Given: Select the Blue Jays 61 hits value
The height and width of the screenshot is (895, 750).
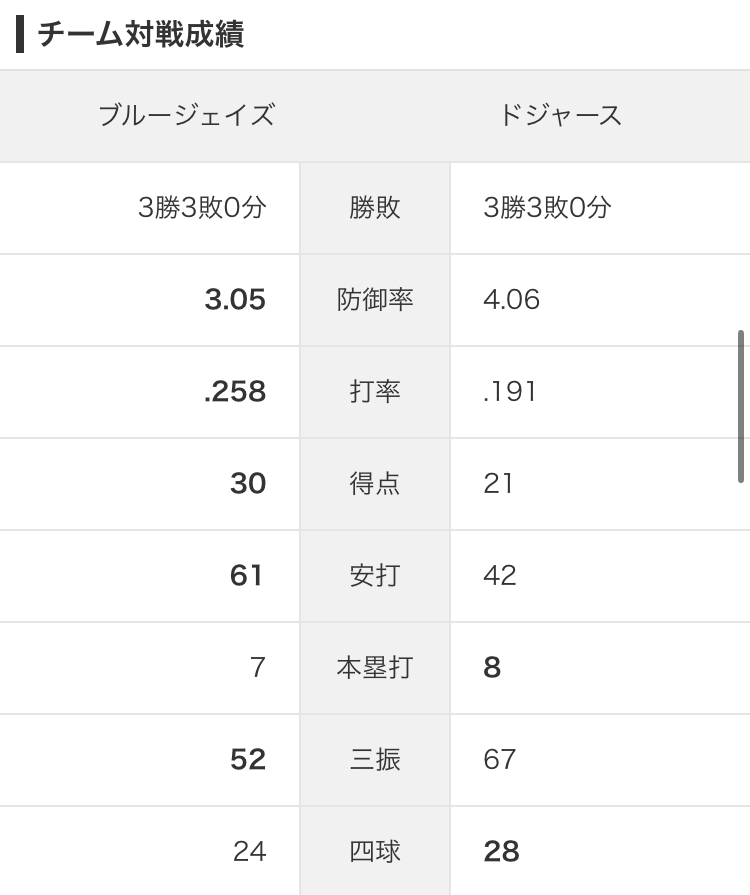Looking at the screenshot, I should click(247, 575).
